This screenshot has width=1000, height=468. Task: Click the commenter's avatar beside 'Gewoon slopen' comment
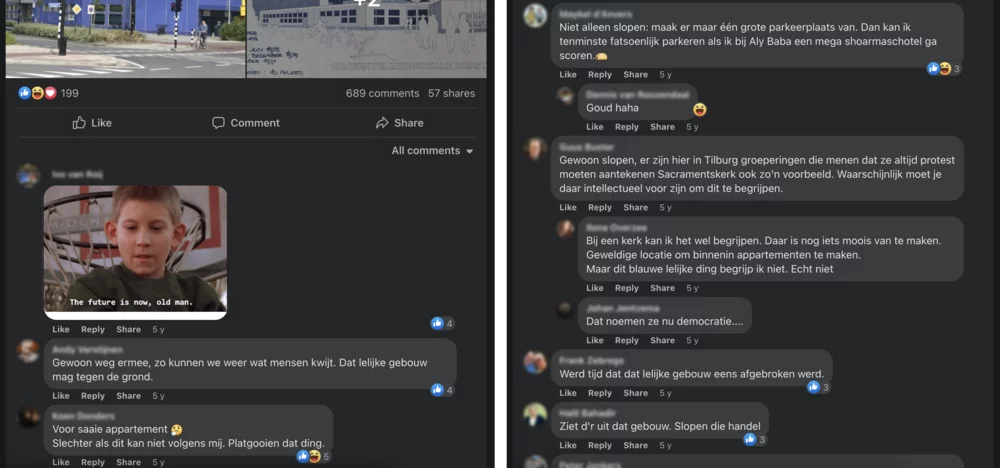(534, 149)
